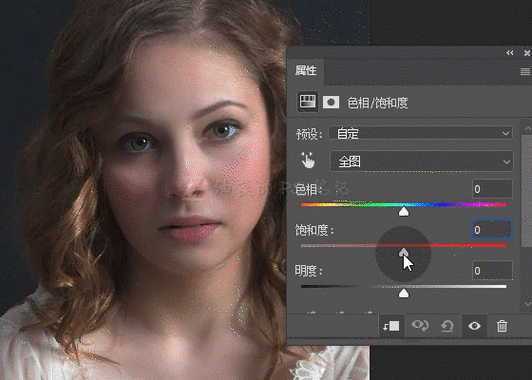Delete the adjustment layer with trash icon
The height and width of the screenshot is (380, 532).
[502, 326]
